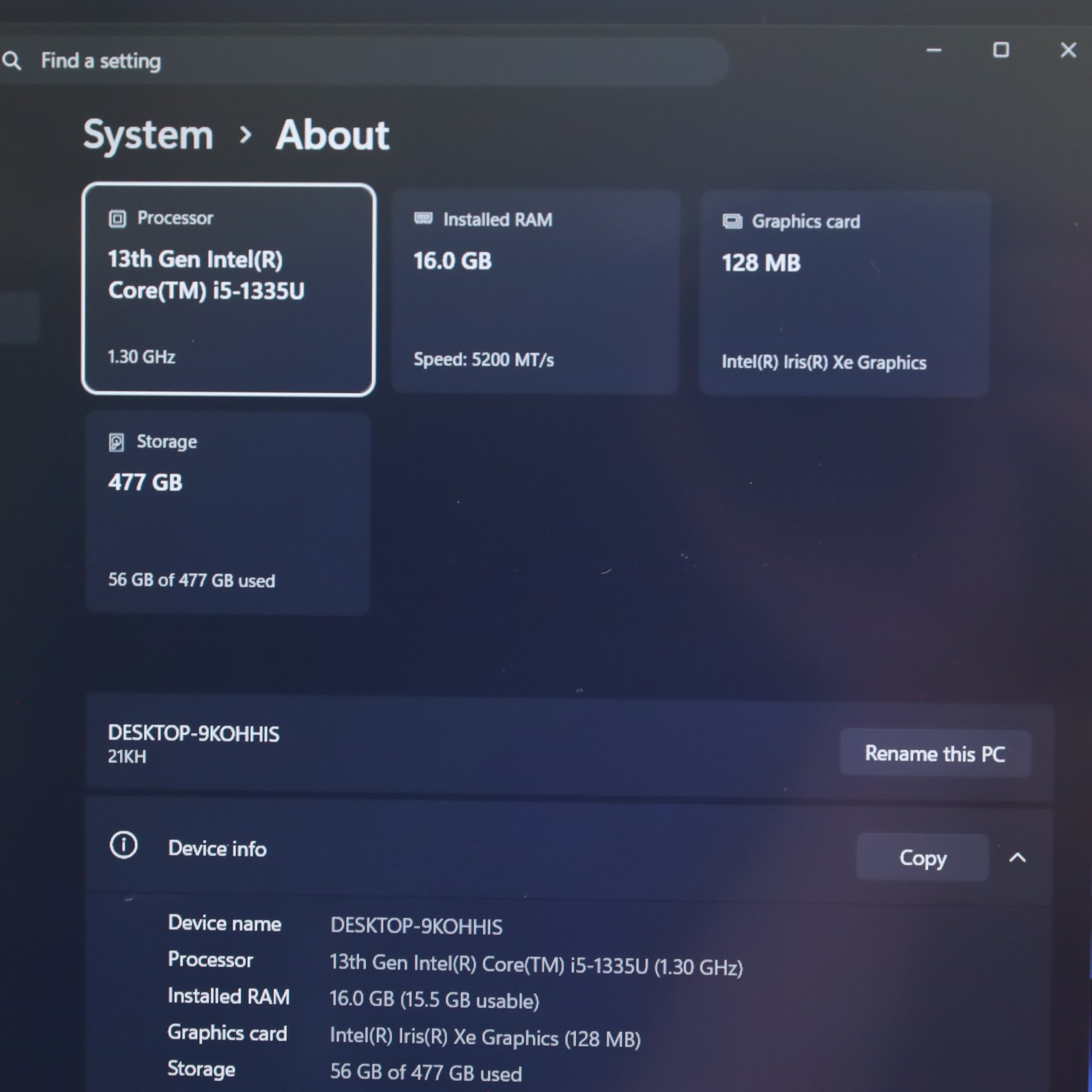Open the Graphics card tile
1092x1092 pixels.
[x=844, y=293]
